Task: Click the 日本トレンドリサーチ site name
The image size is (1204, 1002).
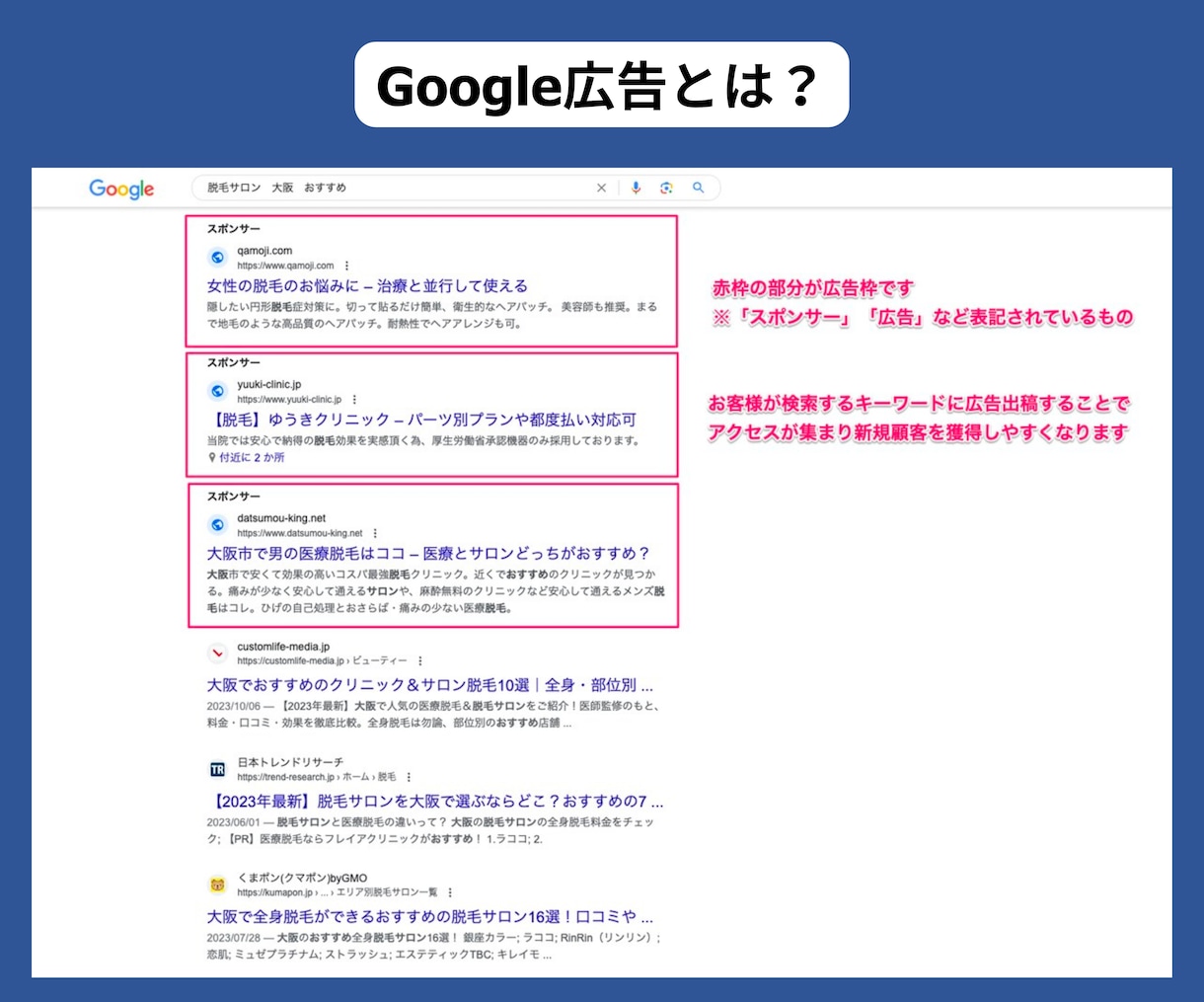Action: [x=290, y=762]
